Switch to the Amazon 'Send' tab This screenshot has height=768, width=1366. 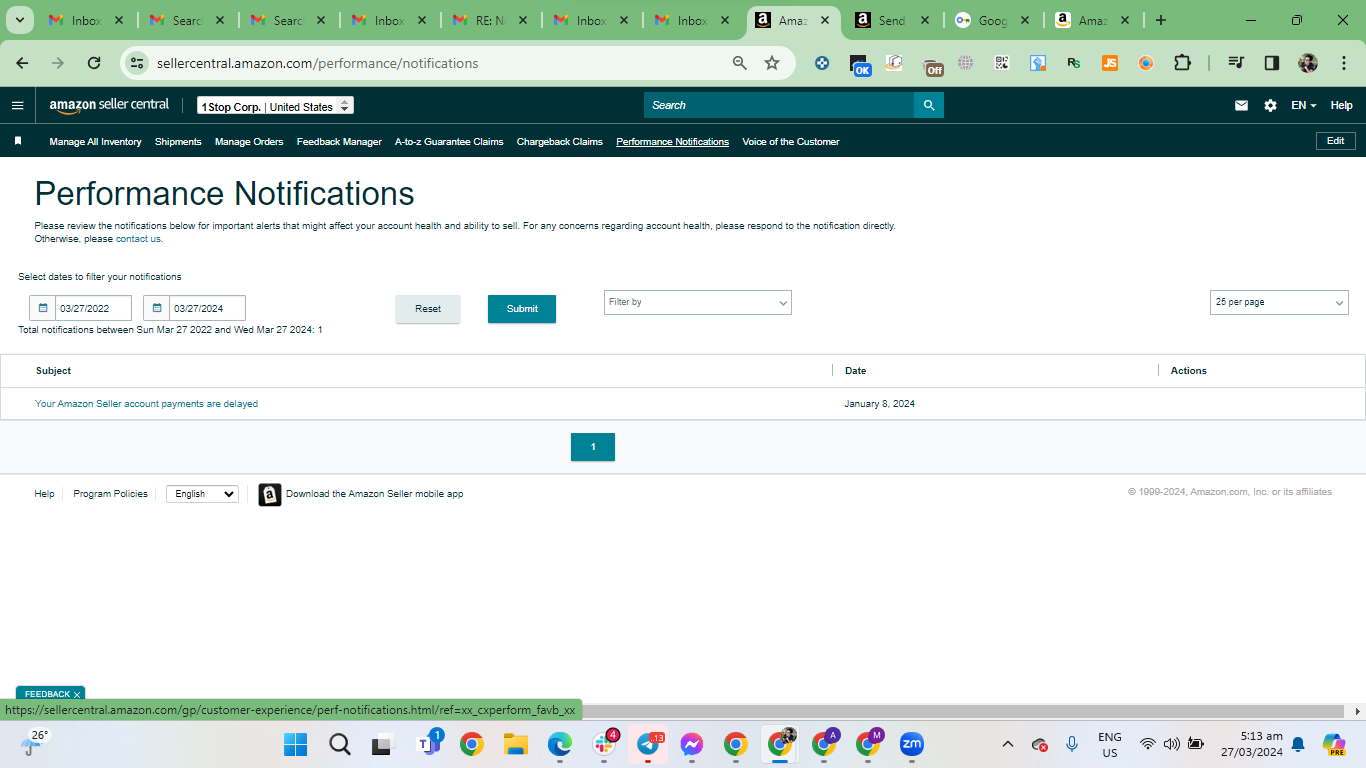(x=892, y=20)
